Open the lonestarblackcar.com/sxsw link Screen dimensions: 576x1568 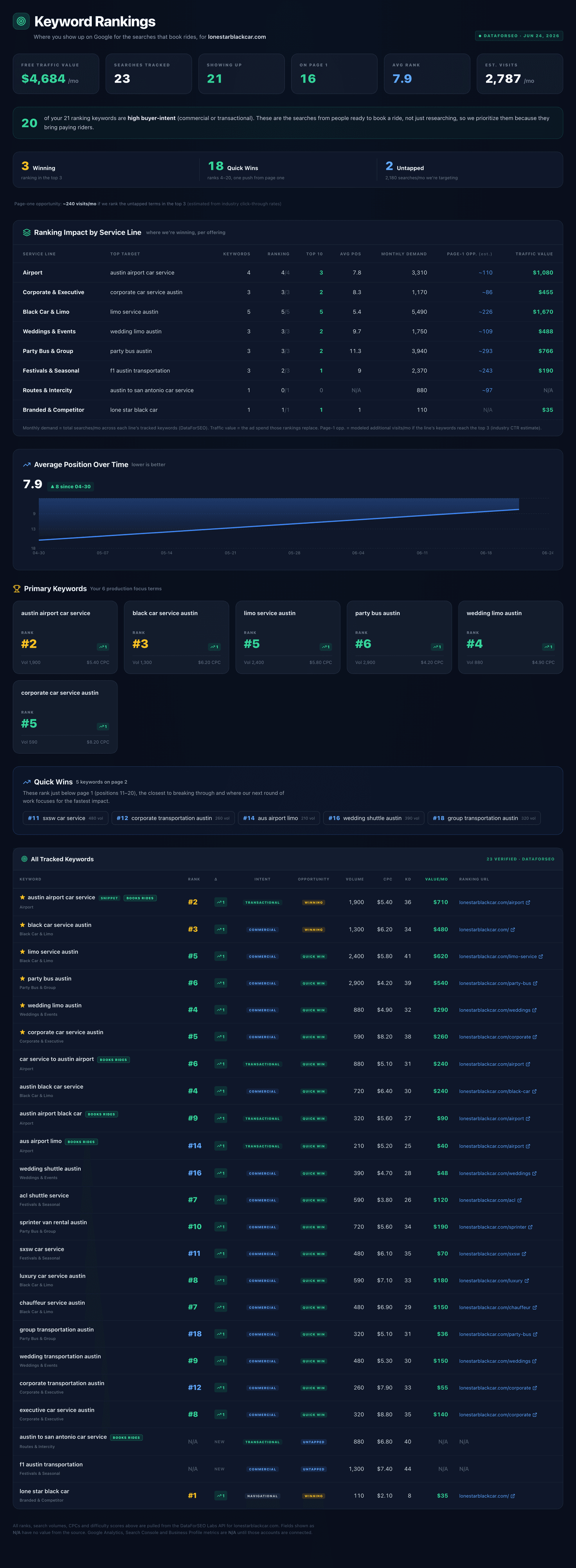click(493, 1253)
